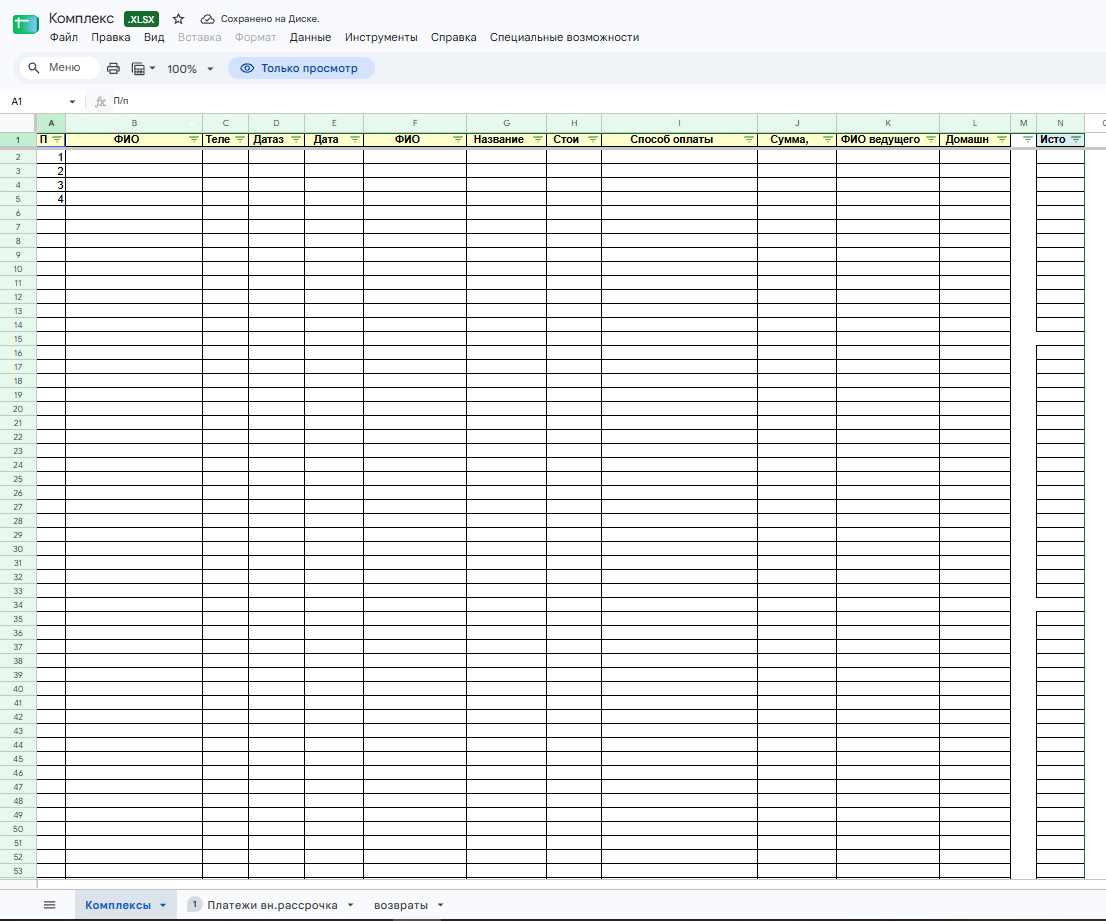Open filter on the first ФИО column B
Image resolution: width=1106 pixels, height=921 pixels.
194,140
